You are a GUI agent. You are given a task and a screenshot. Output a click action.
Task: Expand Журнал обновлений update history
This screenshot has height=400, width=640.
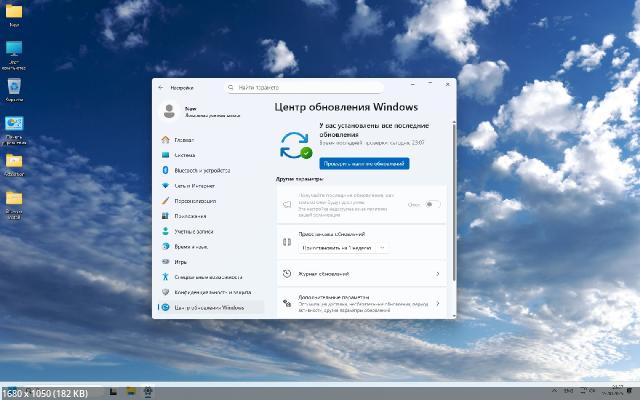point(362,273)
